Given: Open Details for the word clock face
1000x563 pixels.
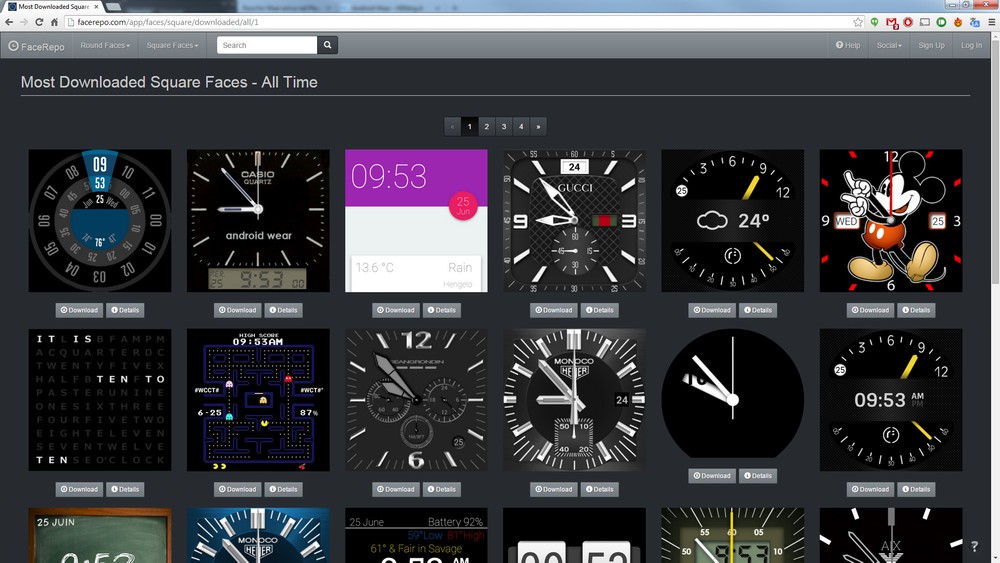Looking at the screenshot, I should [126, 489].
